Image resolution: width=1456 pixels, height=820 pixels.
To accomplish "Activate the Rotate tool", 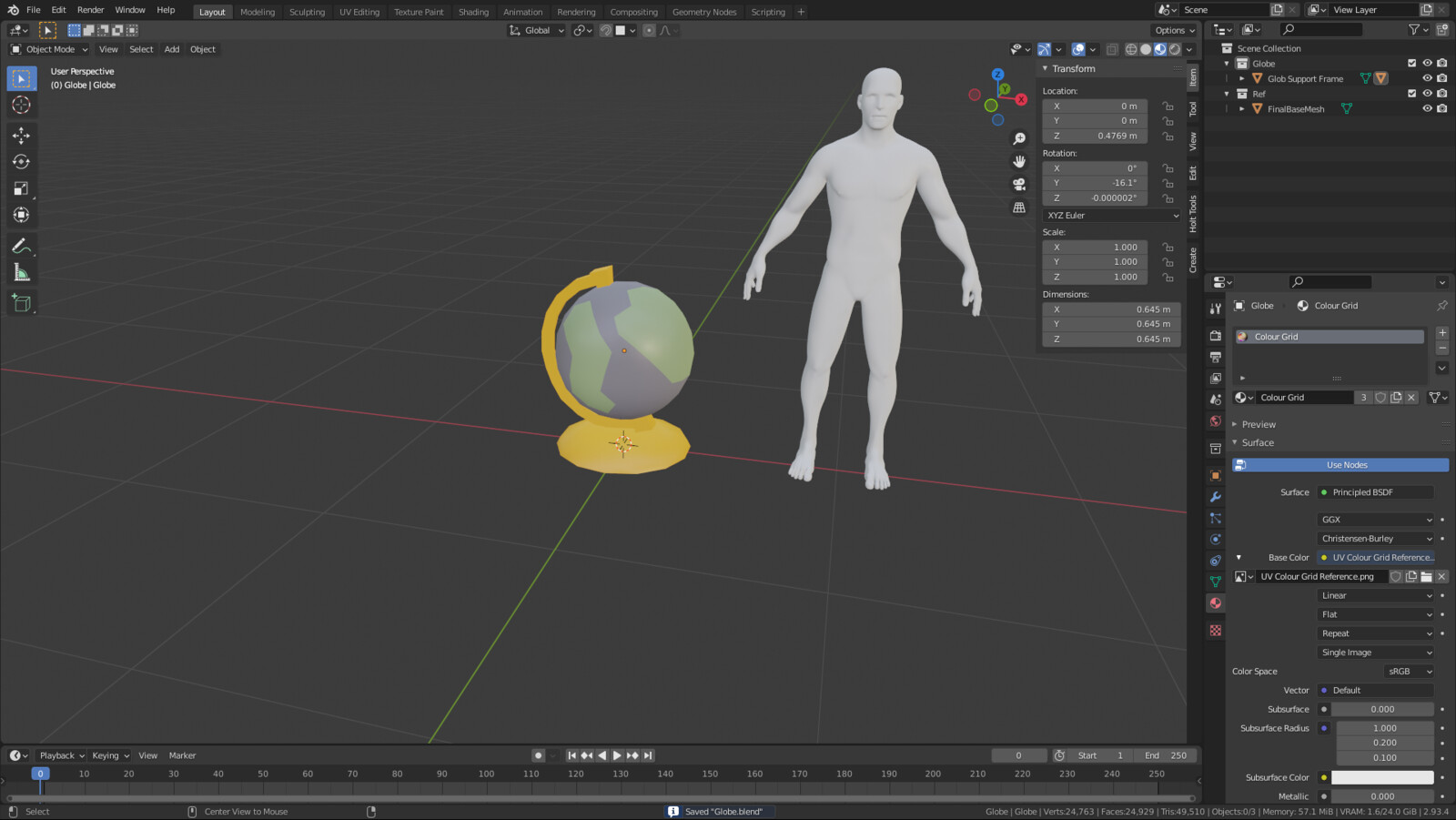I will [21, 162].
